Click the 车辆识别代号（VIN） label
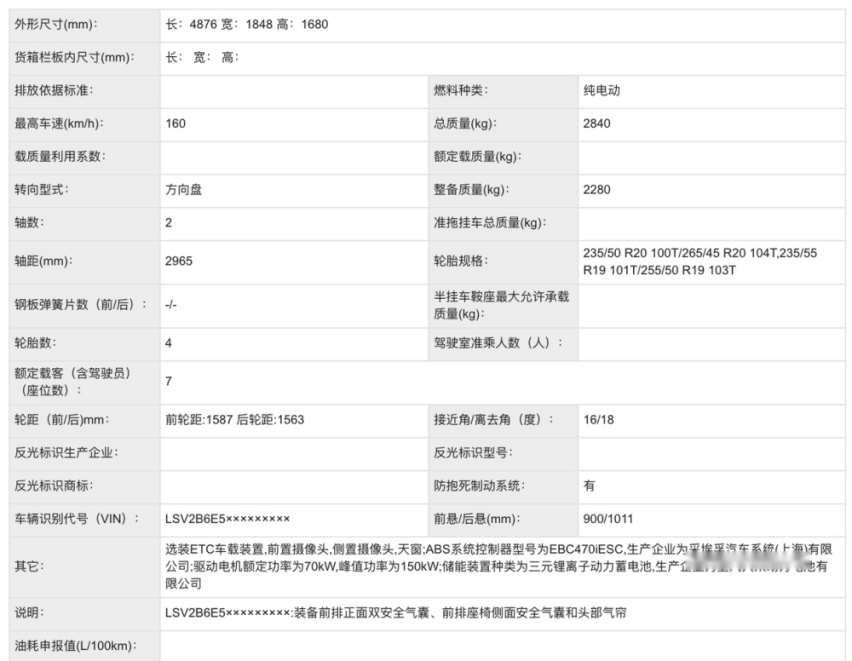This screenshot has width=852, height=661. [77, 519]
